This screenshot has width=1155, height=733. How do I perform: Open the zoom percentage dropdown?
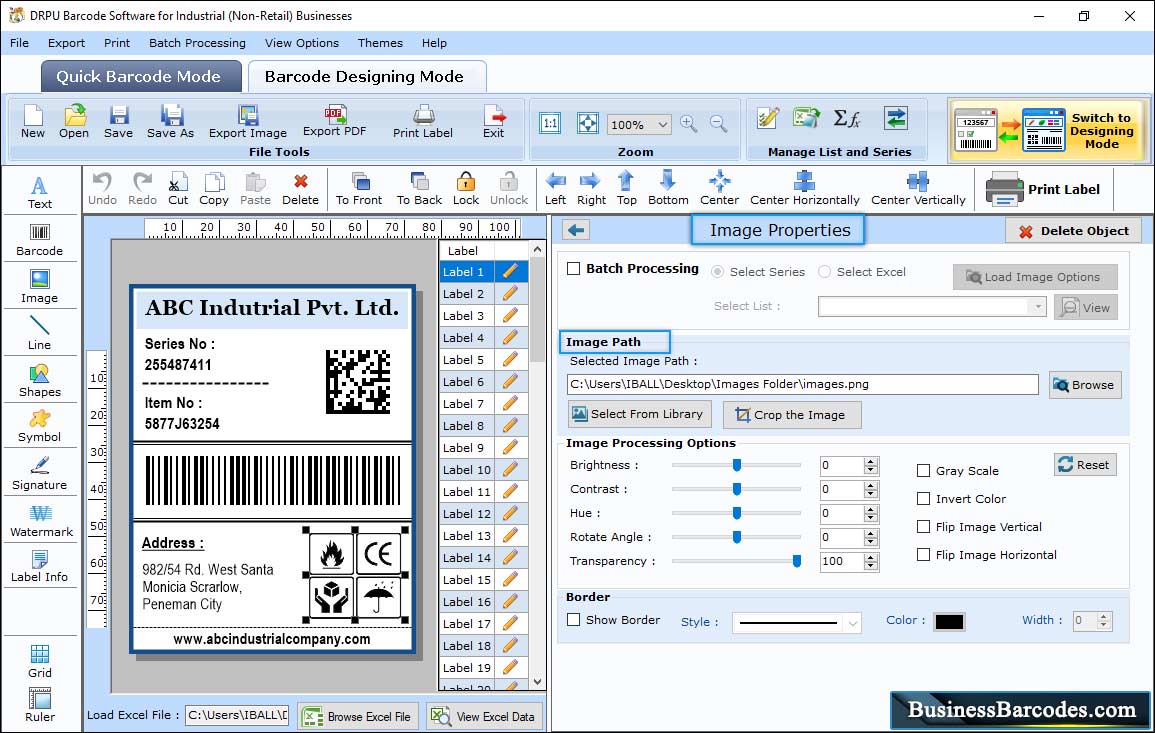click(662, 125)
